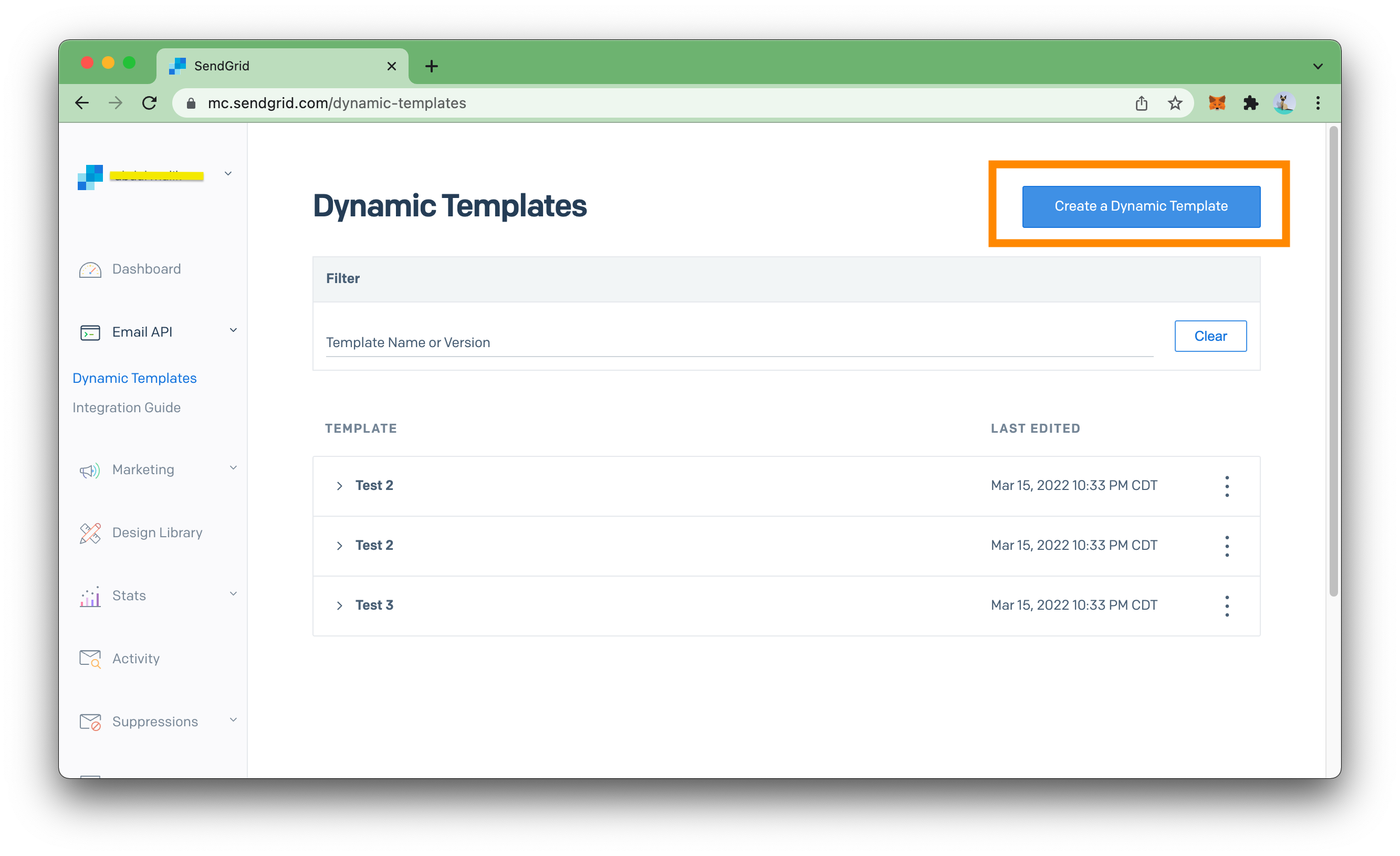The width and height of the screenshot is (1400, 856).
Task: Click the Design Library pencil-ruler icon
Action: [90, 533]
